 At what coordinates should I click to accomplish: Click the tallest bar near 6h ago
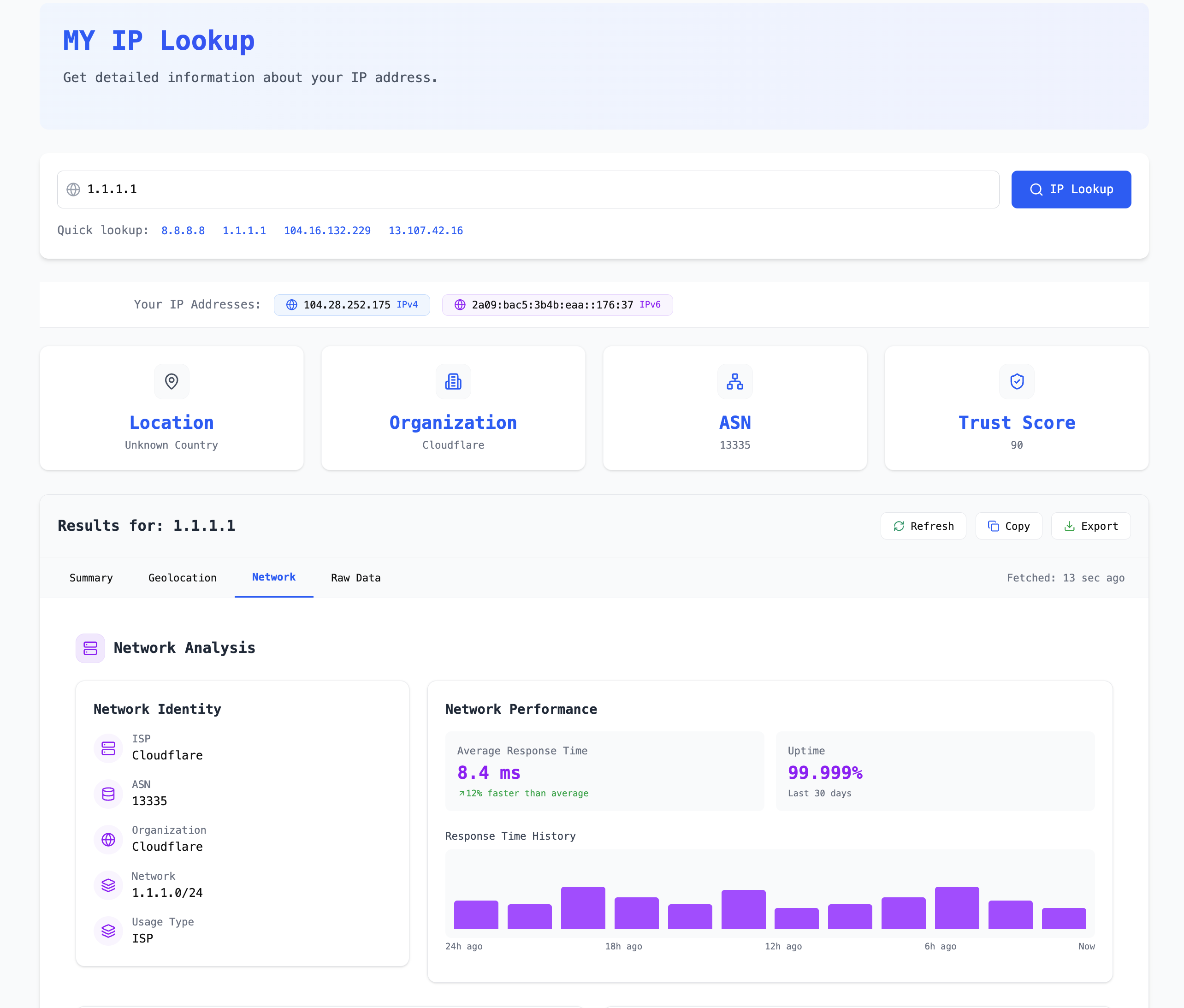coord(957,908)
